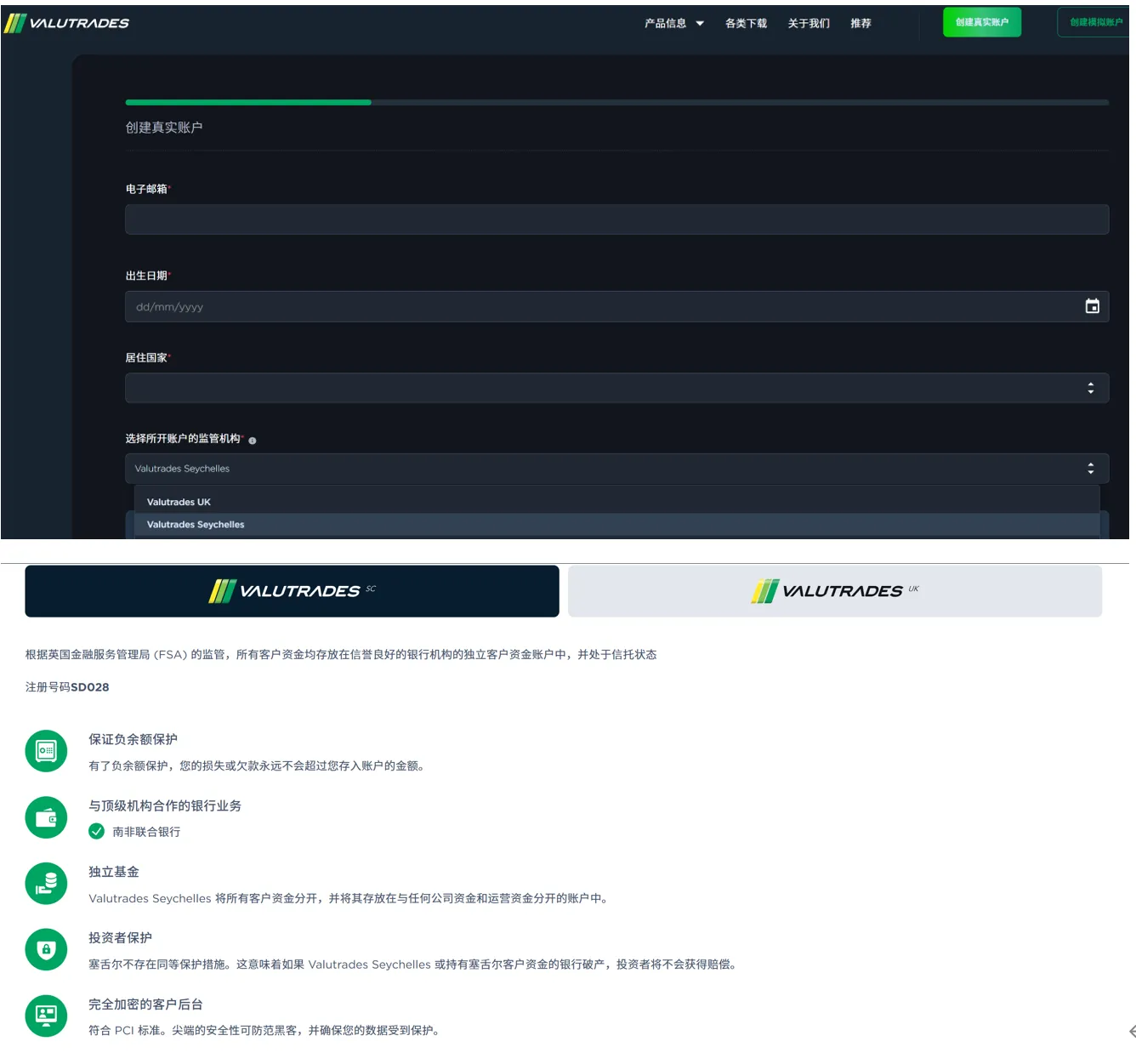Switch to the Valutrades UK tab
The width and height of the screenshot is (1136, 1064).
pyautogui.click(x=835, y=591)
